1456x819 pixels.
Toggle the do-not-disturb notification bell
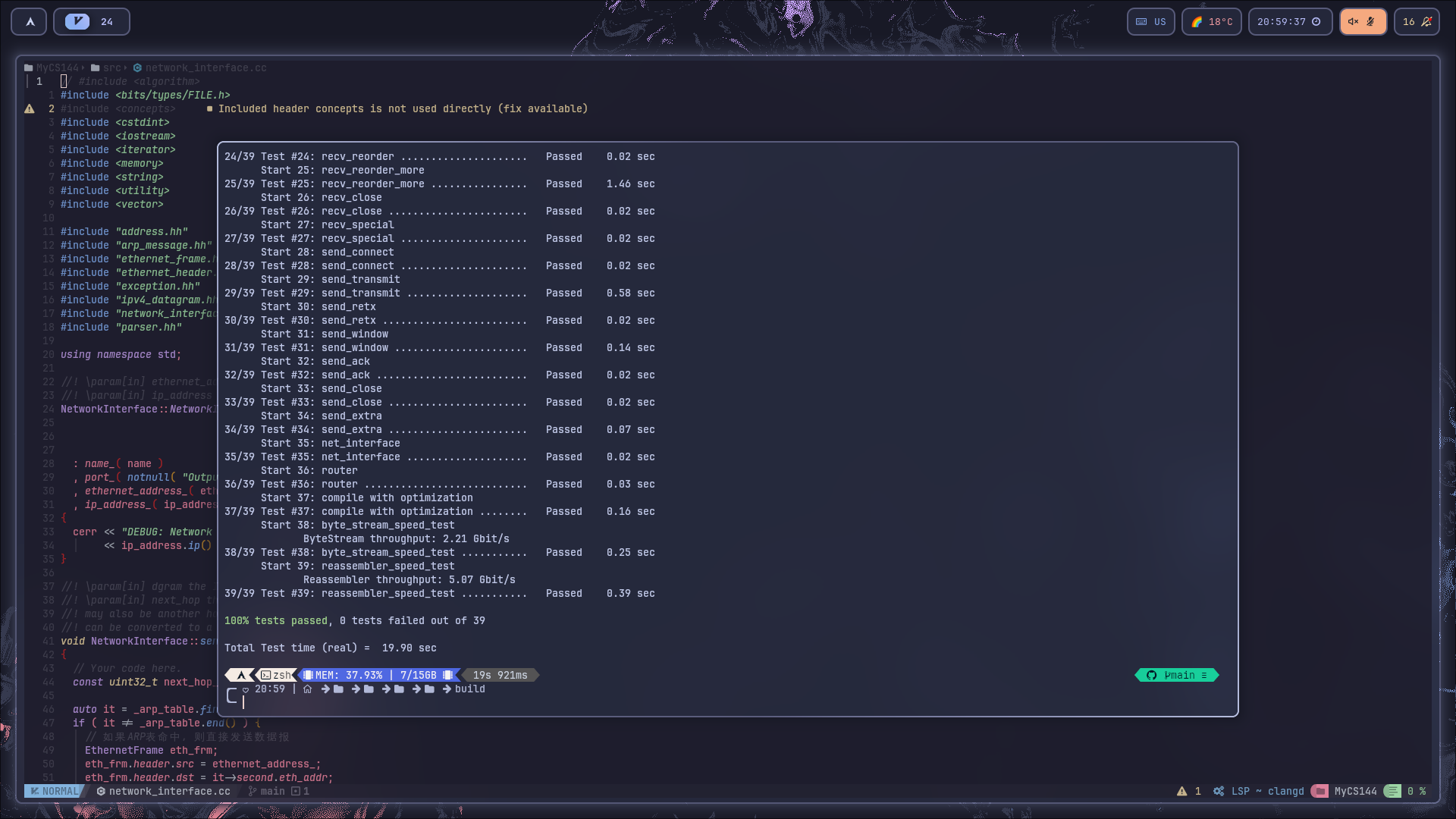1426,22
